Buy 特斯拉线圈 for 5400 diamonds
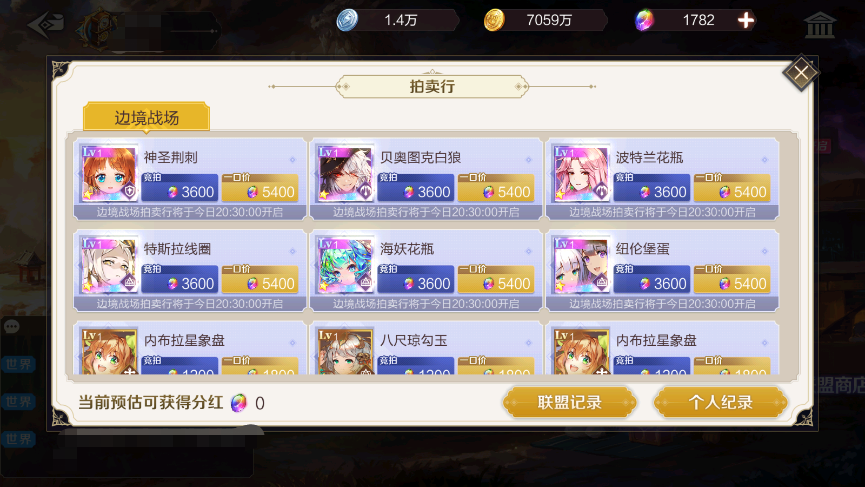Viewport: 865px width, 487px height. coord(260,279)
